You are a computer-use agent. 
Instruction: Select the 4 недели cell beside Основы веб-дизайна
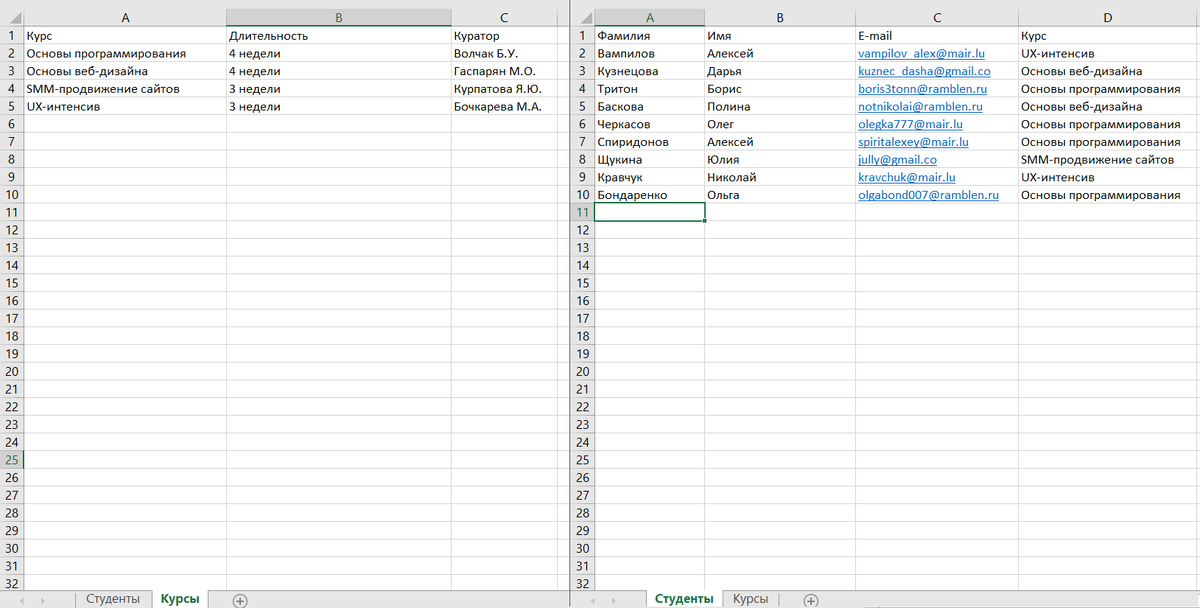[339, 71]
